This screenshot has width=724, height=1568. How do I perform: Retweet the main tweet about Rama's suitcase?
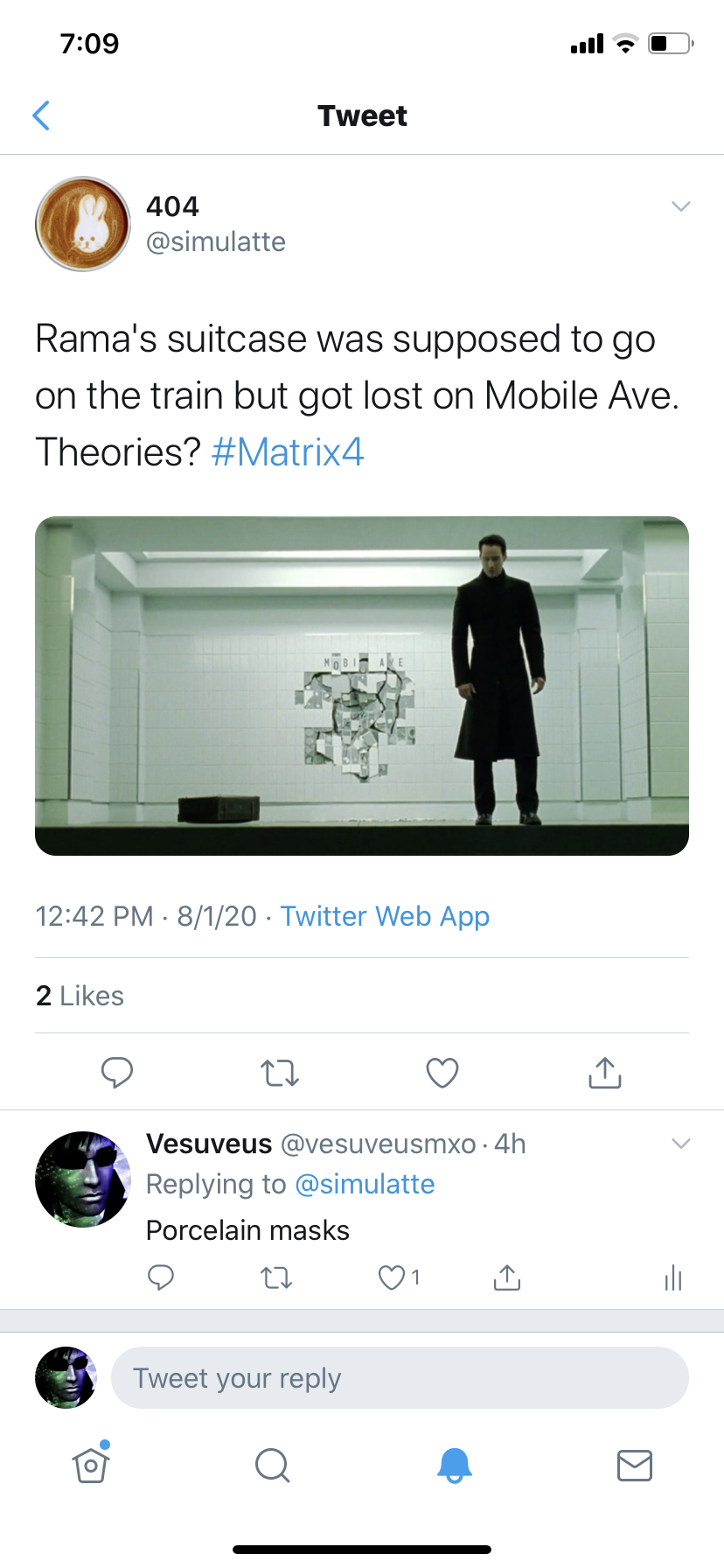pyautogui.click(x=280, y=1072)
